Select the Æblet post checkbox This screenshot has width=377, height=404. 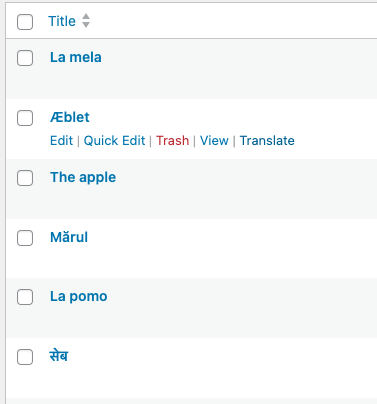click(x=25, y=118)
